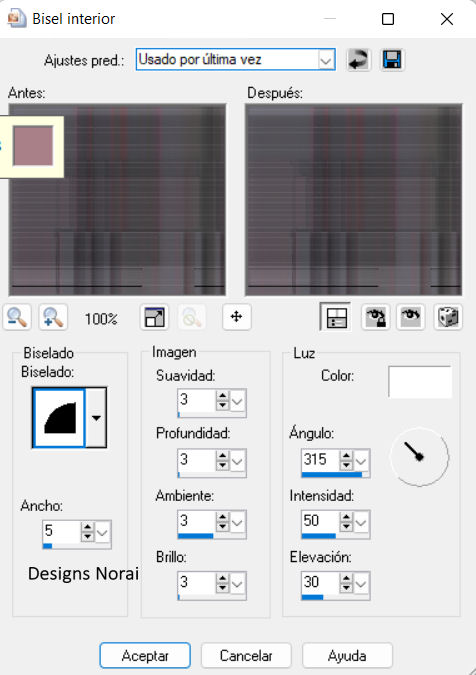The width and height of the screenshot is (476, 675).
Task: Click the randomize parameters dice icon
Action: [448, 318]
